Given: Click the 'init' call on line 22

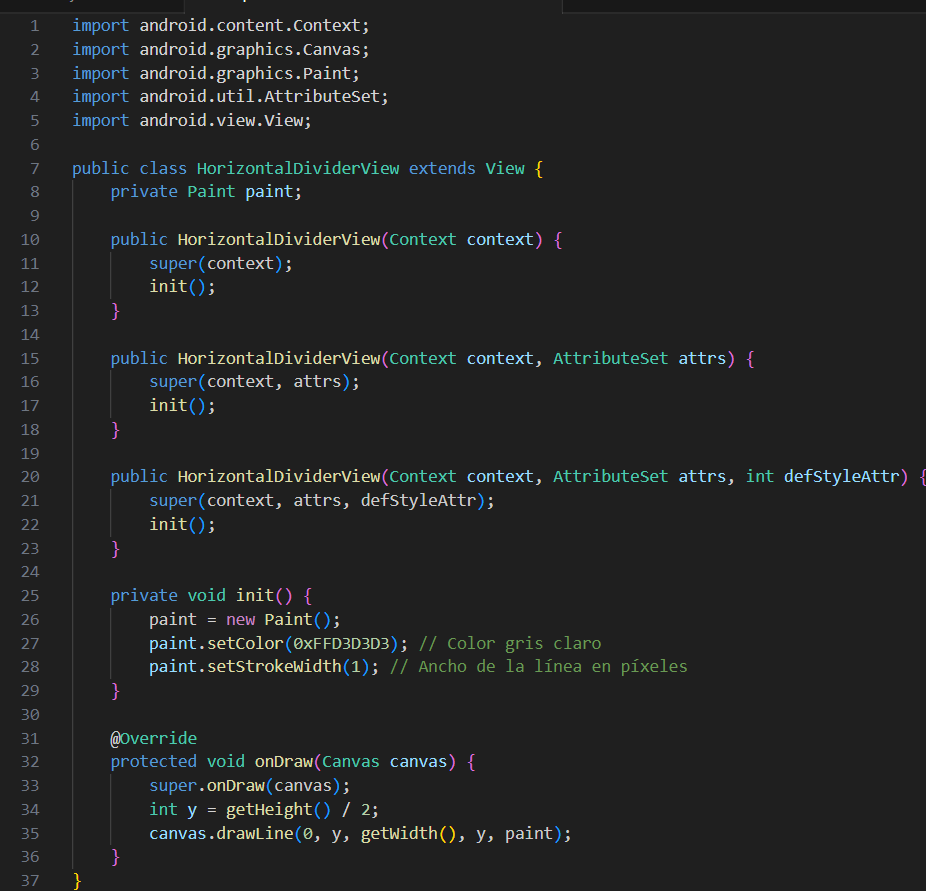Looking at the screenshot, I should (x=168, y=524).
